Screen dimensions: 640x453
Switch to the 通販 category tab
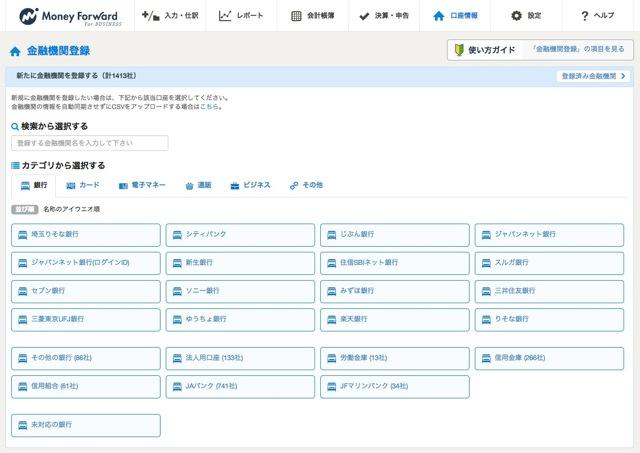tap(198, 186)
